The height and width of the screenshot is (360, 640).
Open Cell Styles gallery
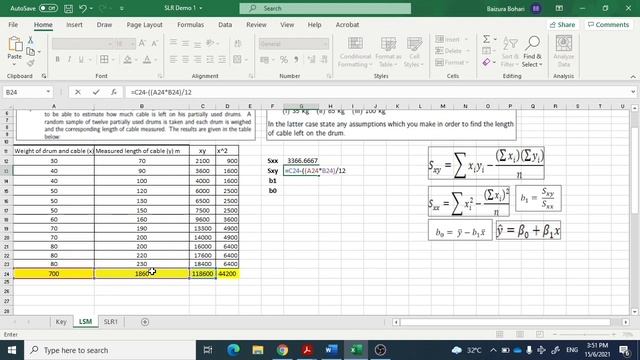pos(414,52)
